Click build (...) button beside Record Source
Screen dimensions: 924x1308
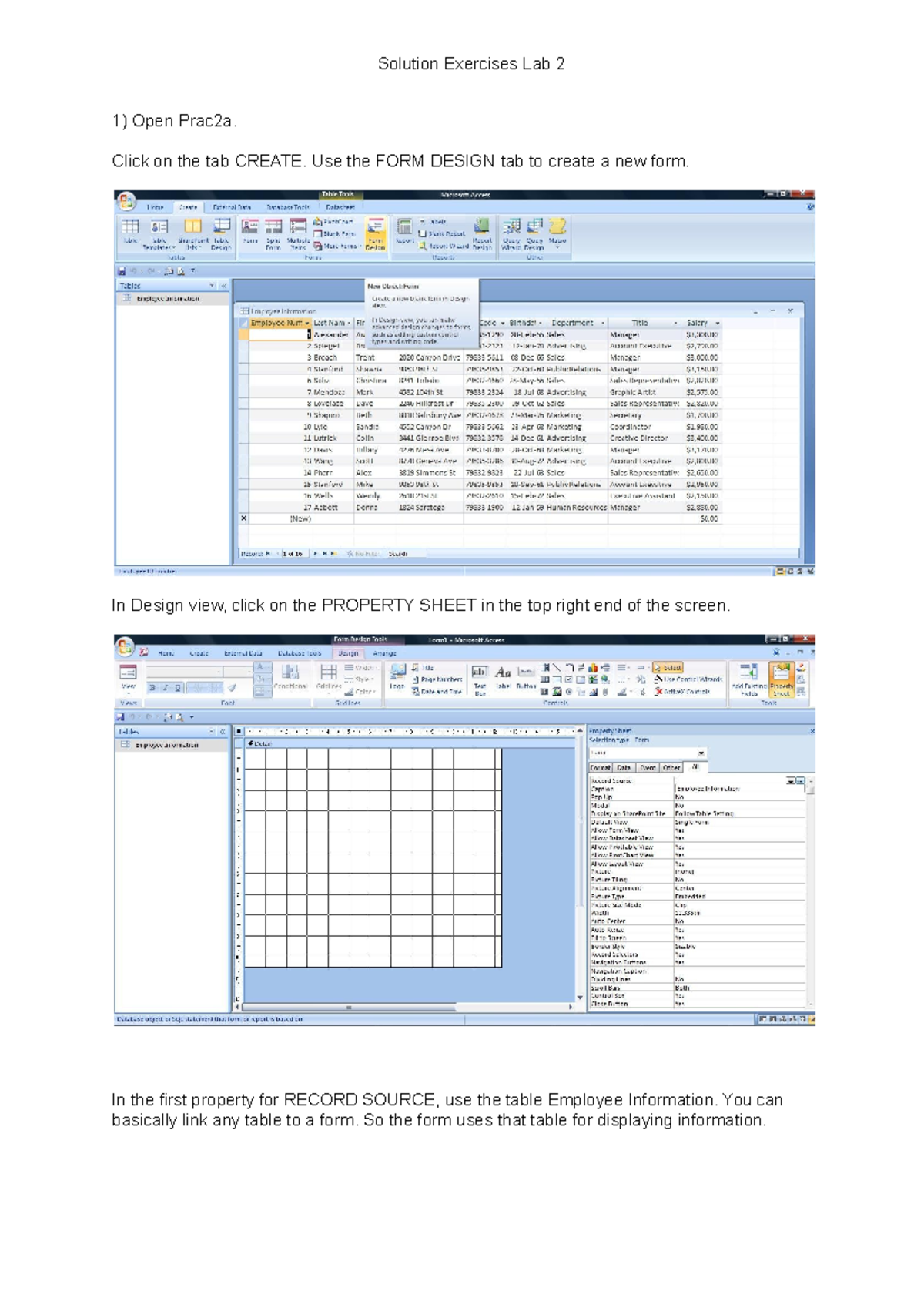[x=800, y=780]
